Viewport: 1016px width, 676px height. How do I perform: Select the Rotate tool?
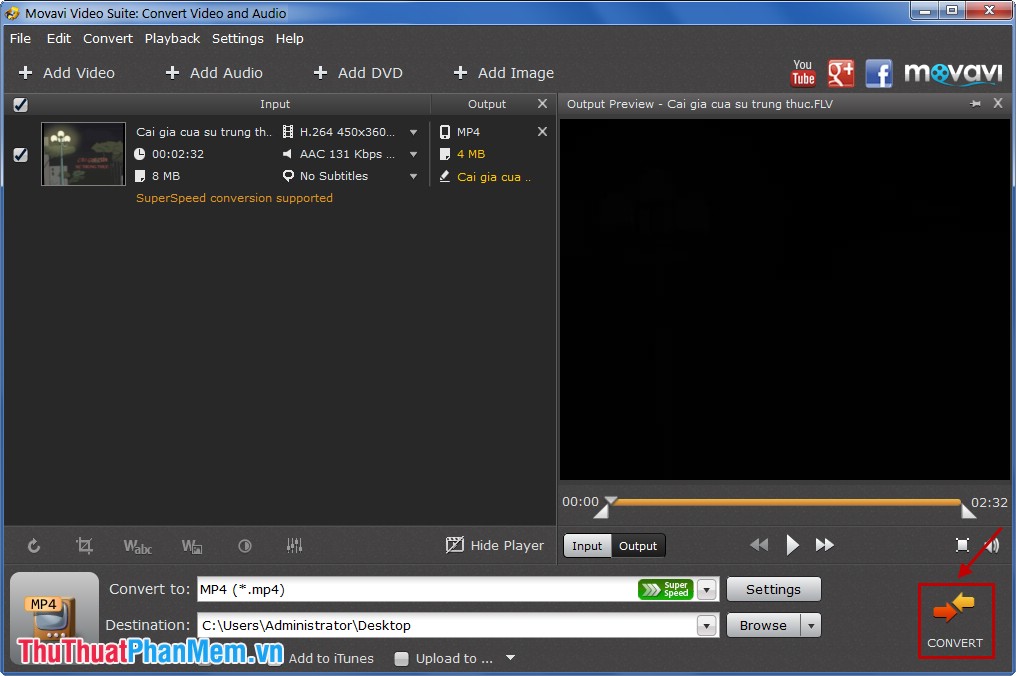click(35, 546)
